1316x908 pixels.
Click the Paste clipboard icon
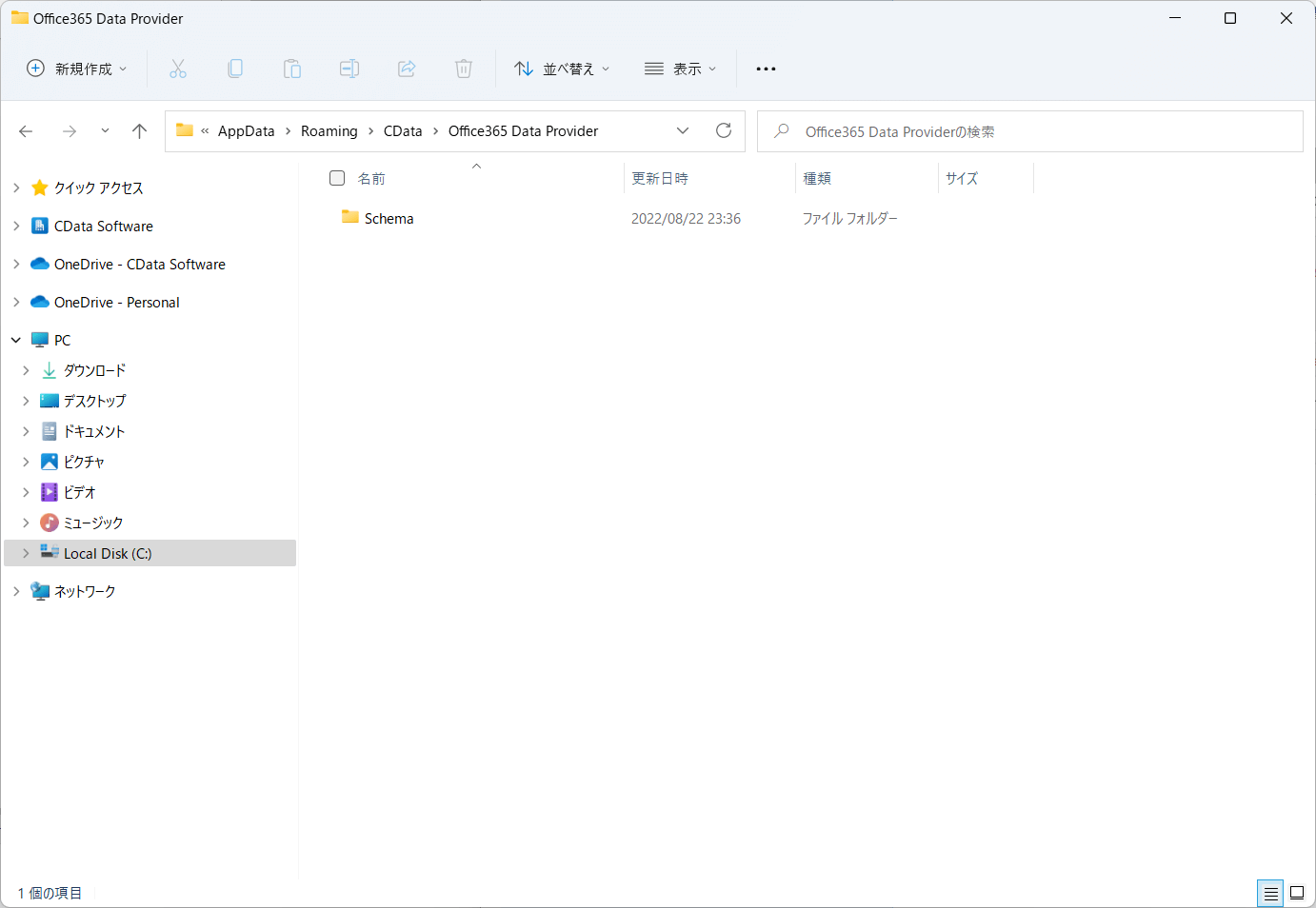[292, 69]
